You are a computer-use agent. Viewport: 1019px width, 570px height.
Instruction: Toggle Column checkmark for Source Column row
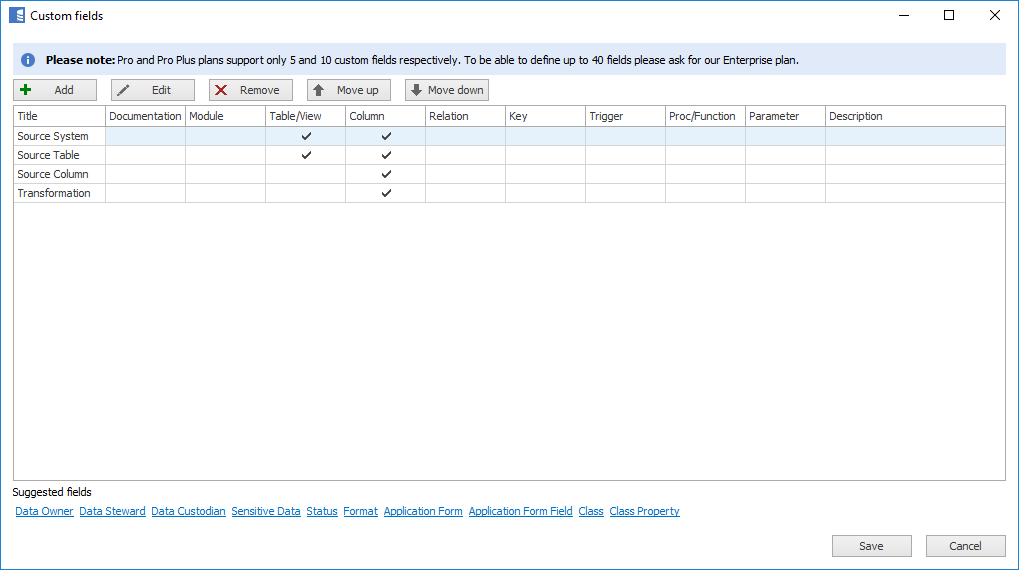386,174
